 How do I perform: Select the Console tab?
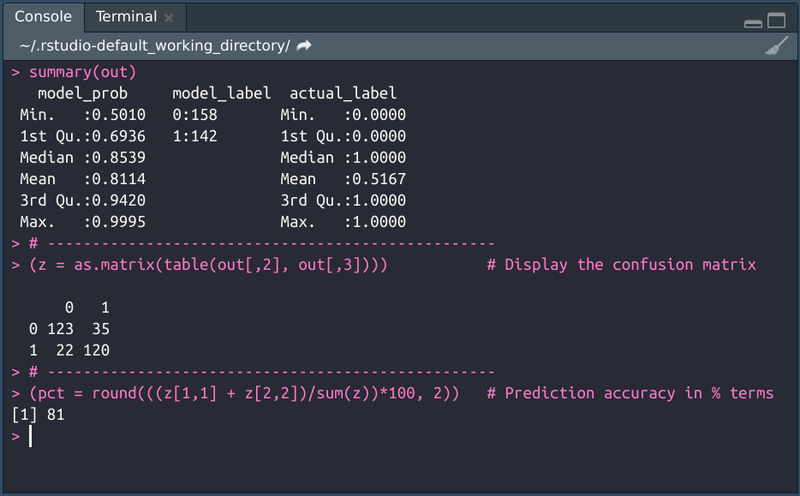point(43,17)
